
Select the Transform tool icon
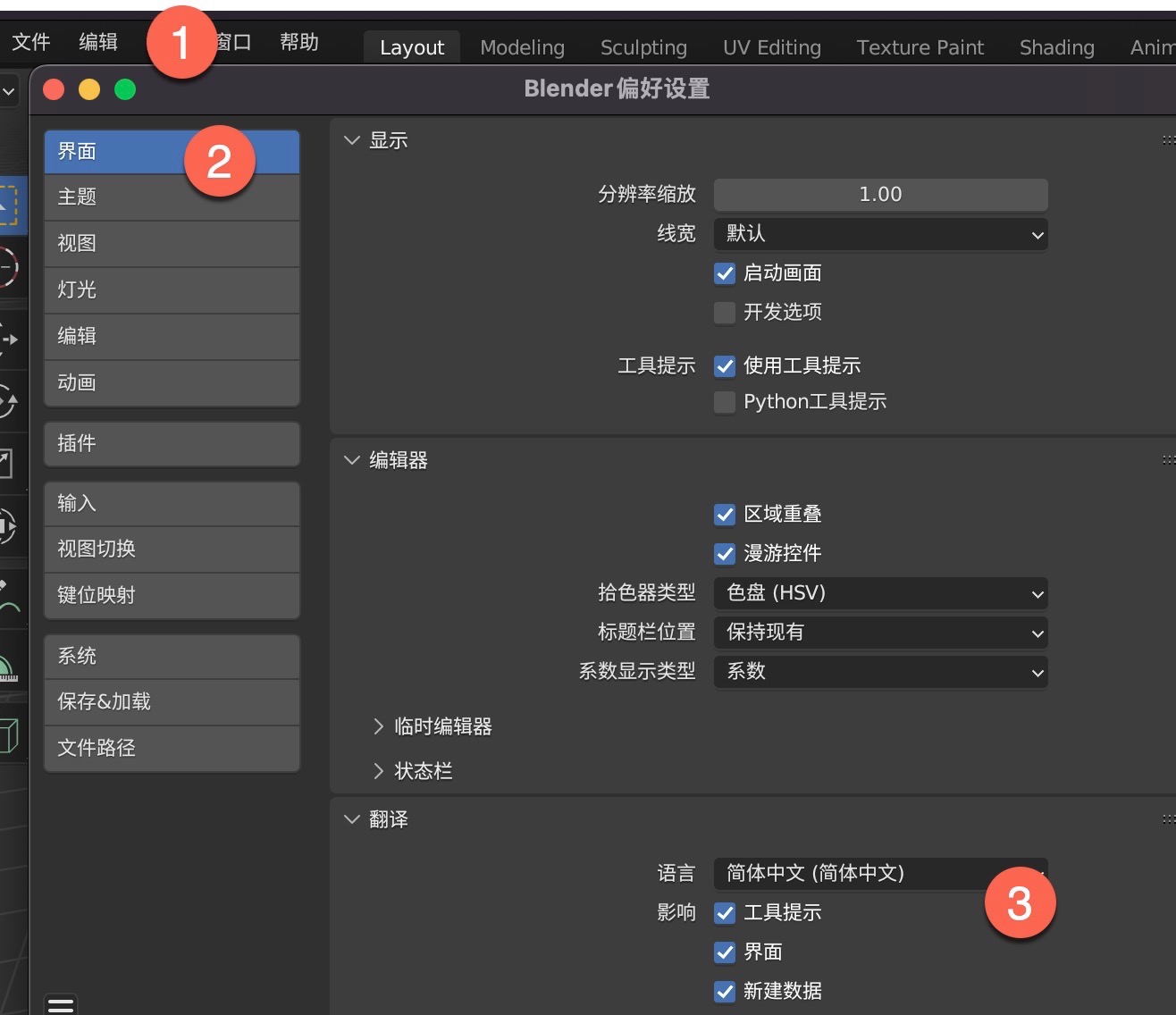8,525
